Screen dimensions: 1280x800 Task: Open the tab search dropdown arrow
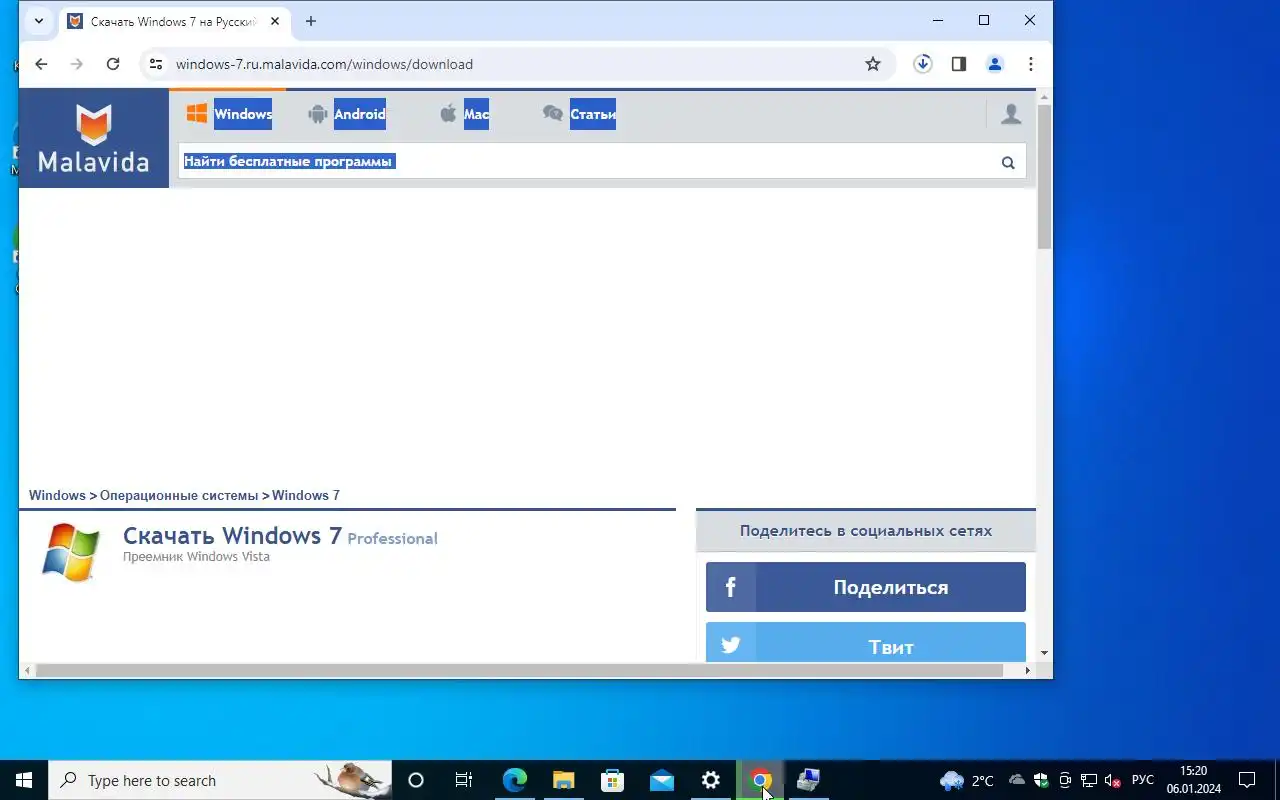pyautogui.click(x=39, y=21)
